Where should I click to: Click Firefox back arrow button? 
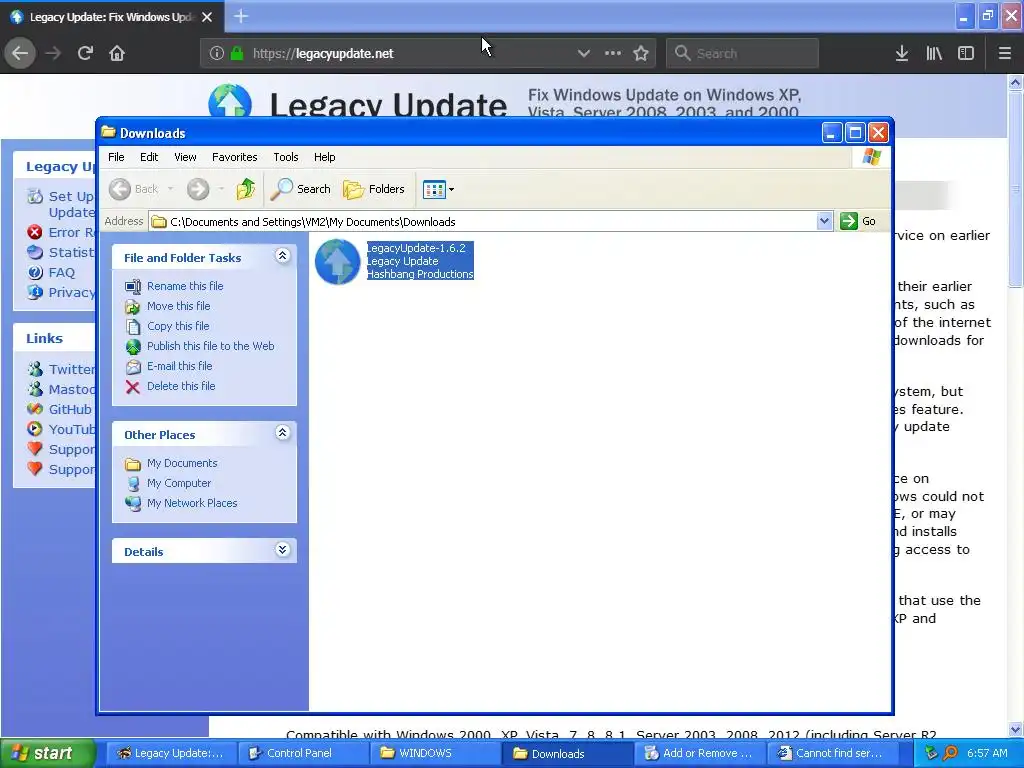(20, 53)
